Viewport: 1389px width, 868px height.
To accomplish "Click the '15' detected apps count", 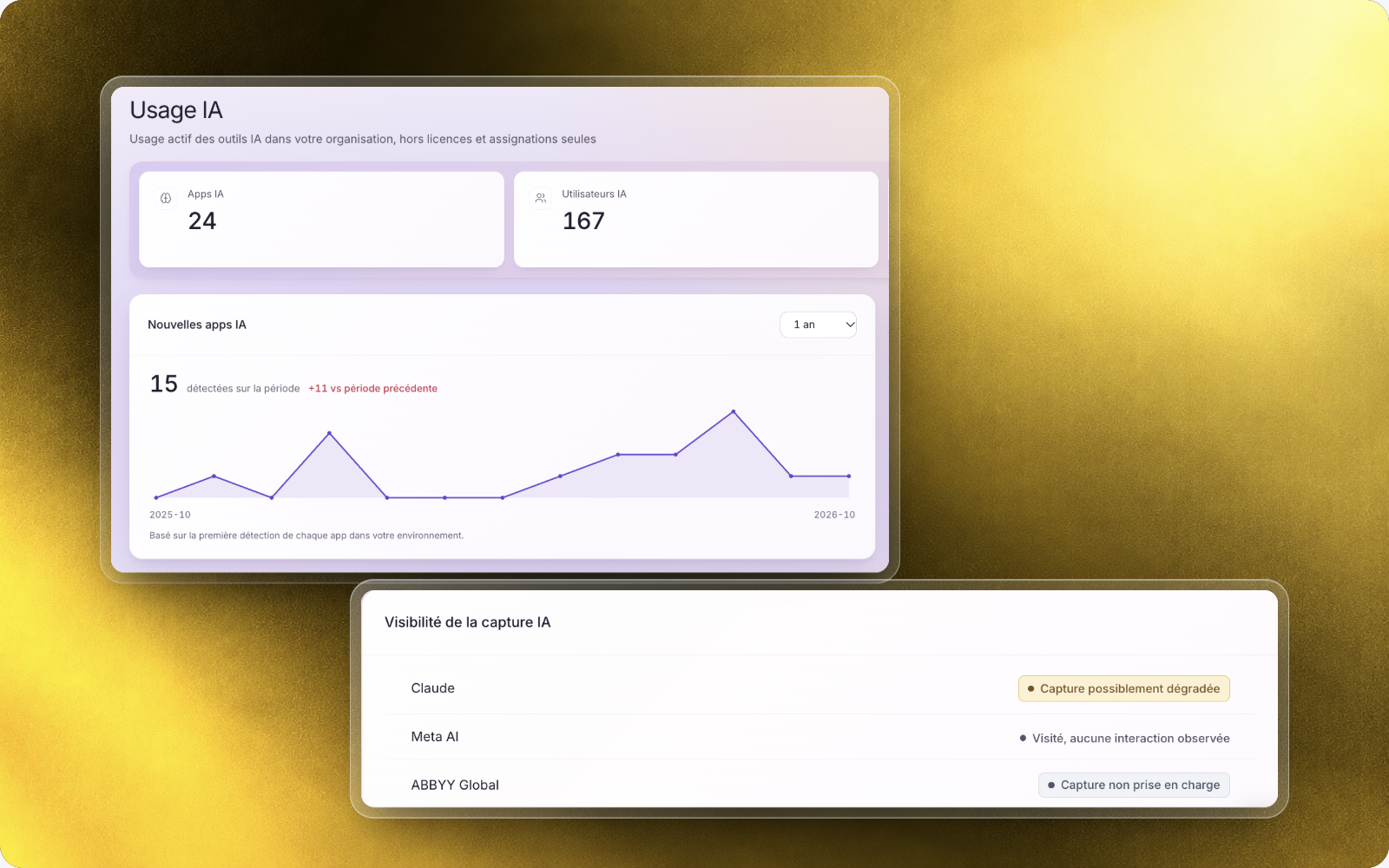I will (x=164, y=384).
